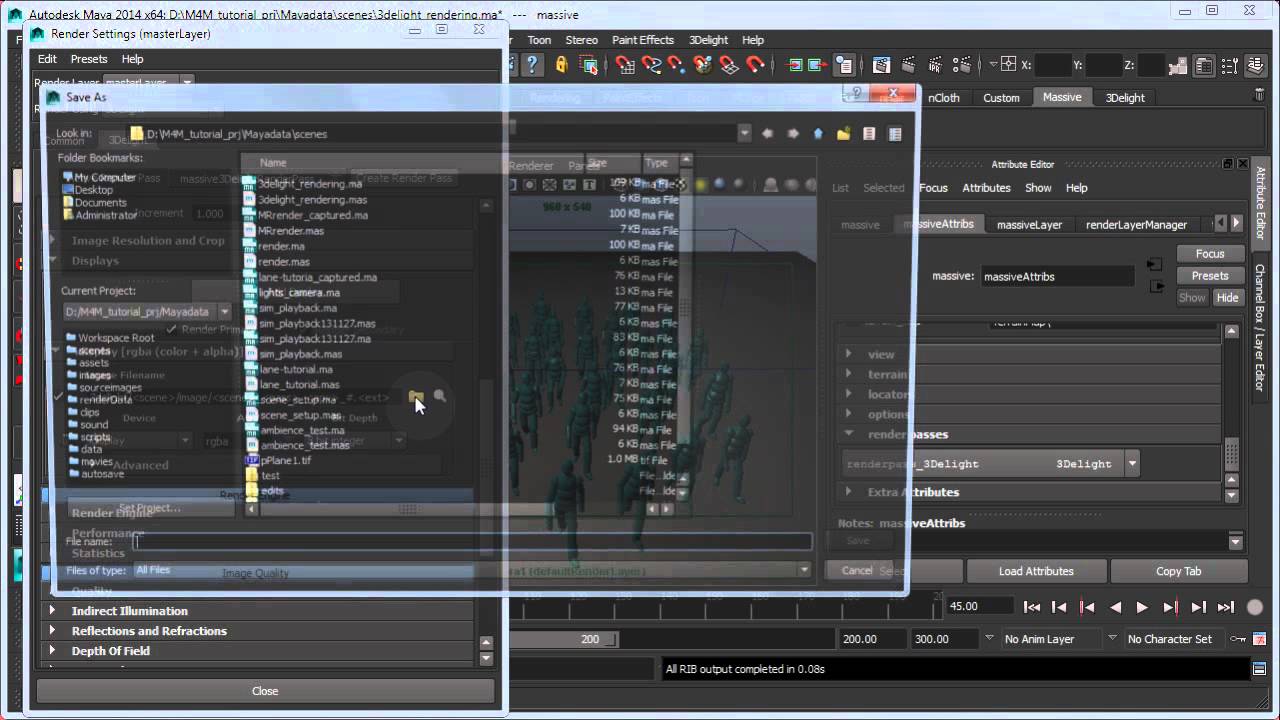This screenshot has width=1280, height=720.
Task: Collapse the renderpasses section
Action: (848, 434)
